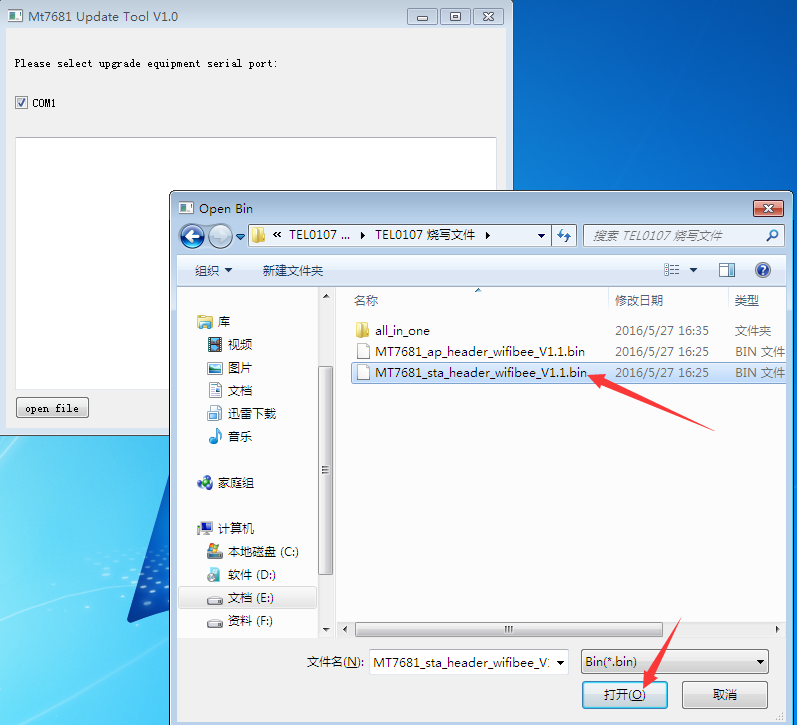Go back with the blue back arrow

click(192, 236)
